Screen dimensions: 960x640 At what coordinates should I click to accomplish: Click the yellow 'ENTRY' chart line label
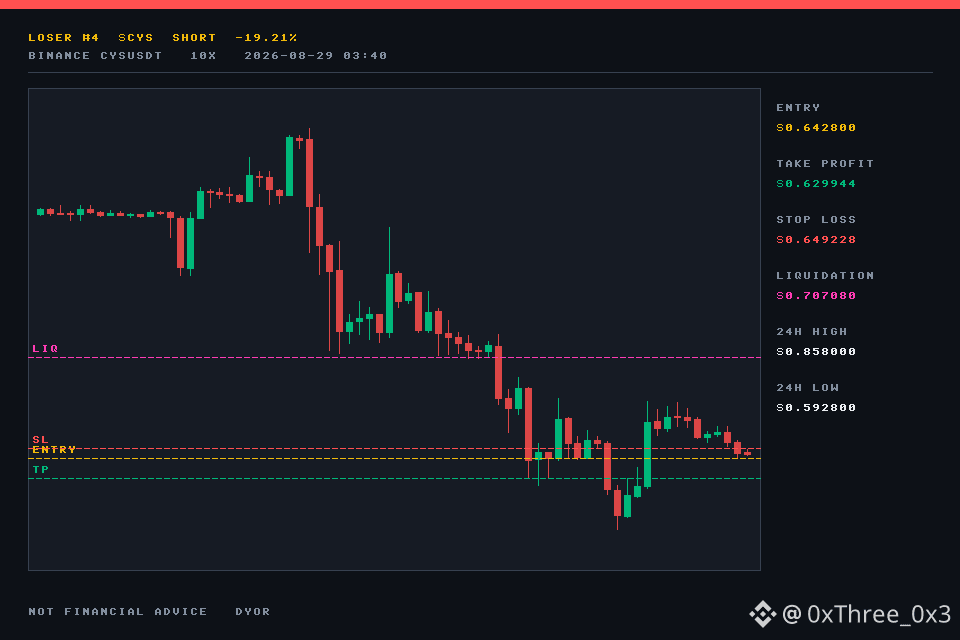(x=54, y=450)
